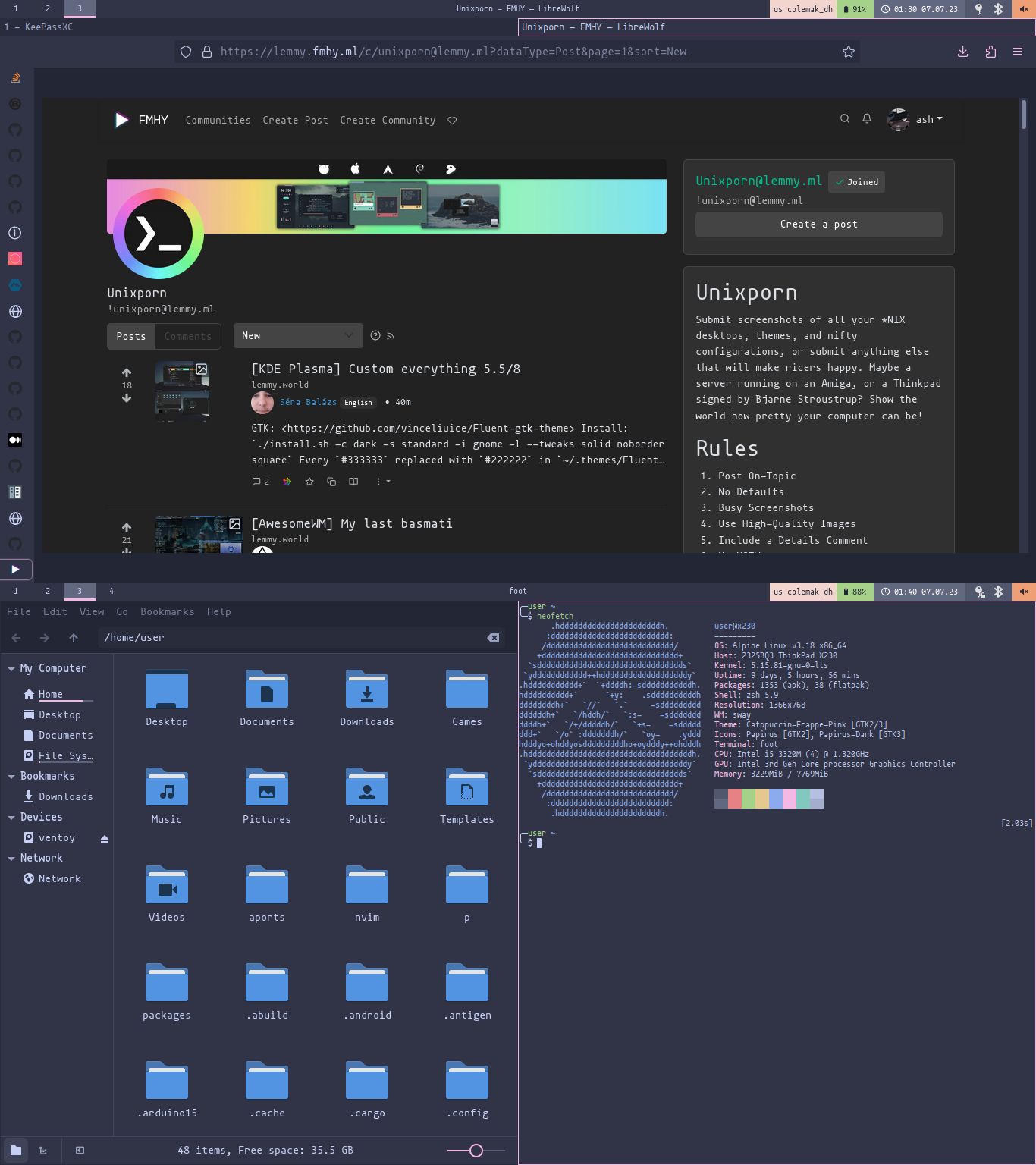
Task: Click the sorting help question icon
Action: point(375,336)
